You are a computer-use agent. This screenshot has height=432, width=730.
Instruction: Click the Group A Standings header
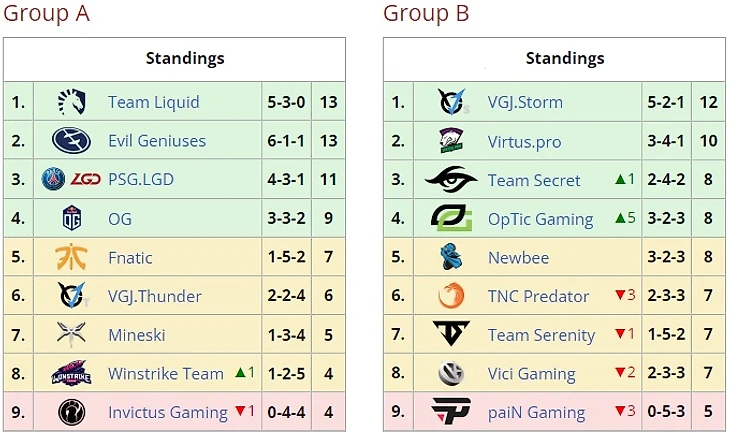point(185,58)
